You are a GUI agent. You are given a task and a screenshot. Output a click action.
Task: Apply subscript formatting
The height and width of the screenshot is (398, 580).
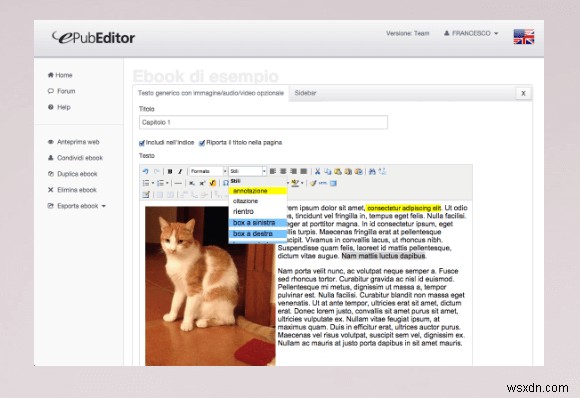(x=192, y=183)
